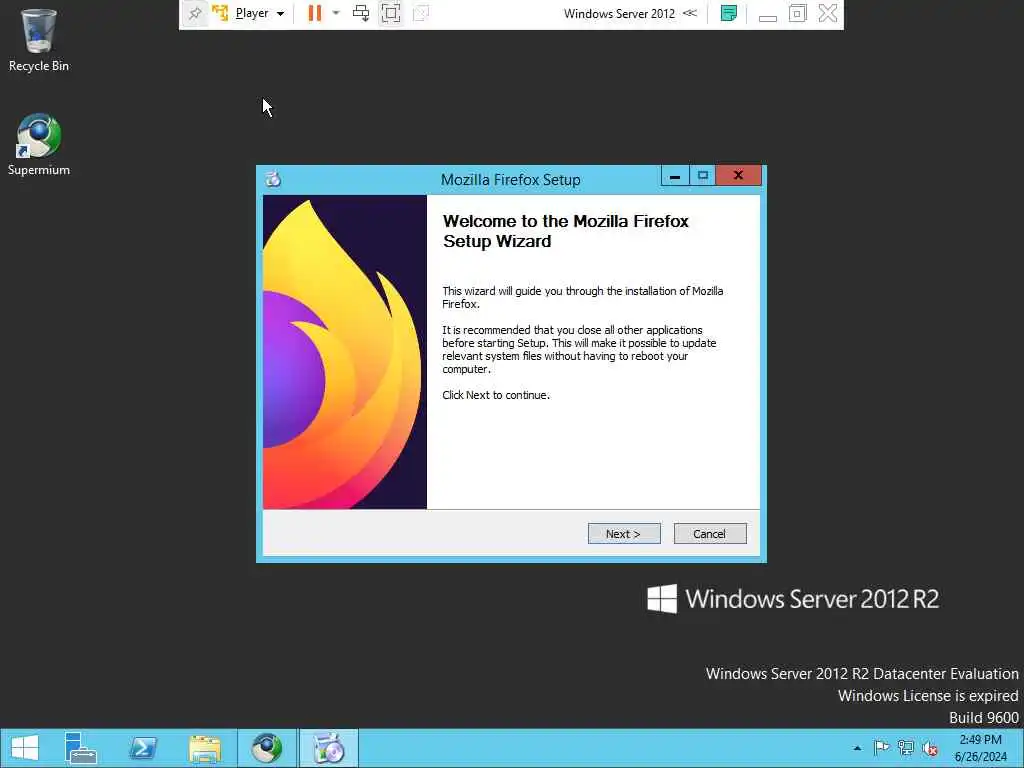Minimize the Mozilla Firefox Setup window
The height and width of the screenshot is (768, 1024).
(675, 176)
